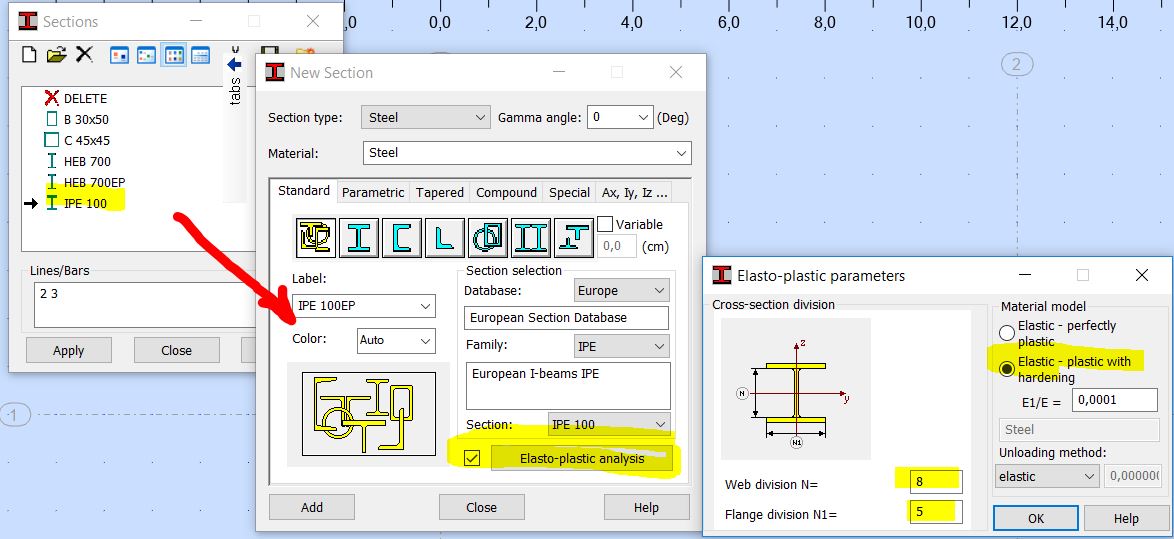Click Close in the New Section dialog
This screenshot has height=539, width=1174.
pyautogui.click(x=481, y=507)
